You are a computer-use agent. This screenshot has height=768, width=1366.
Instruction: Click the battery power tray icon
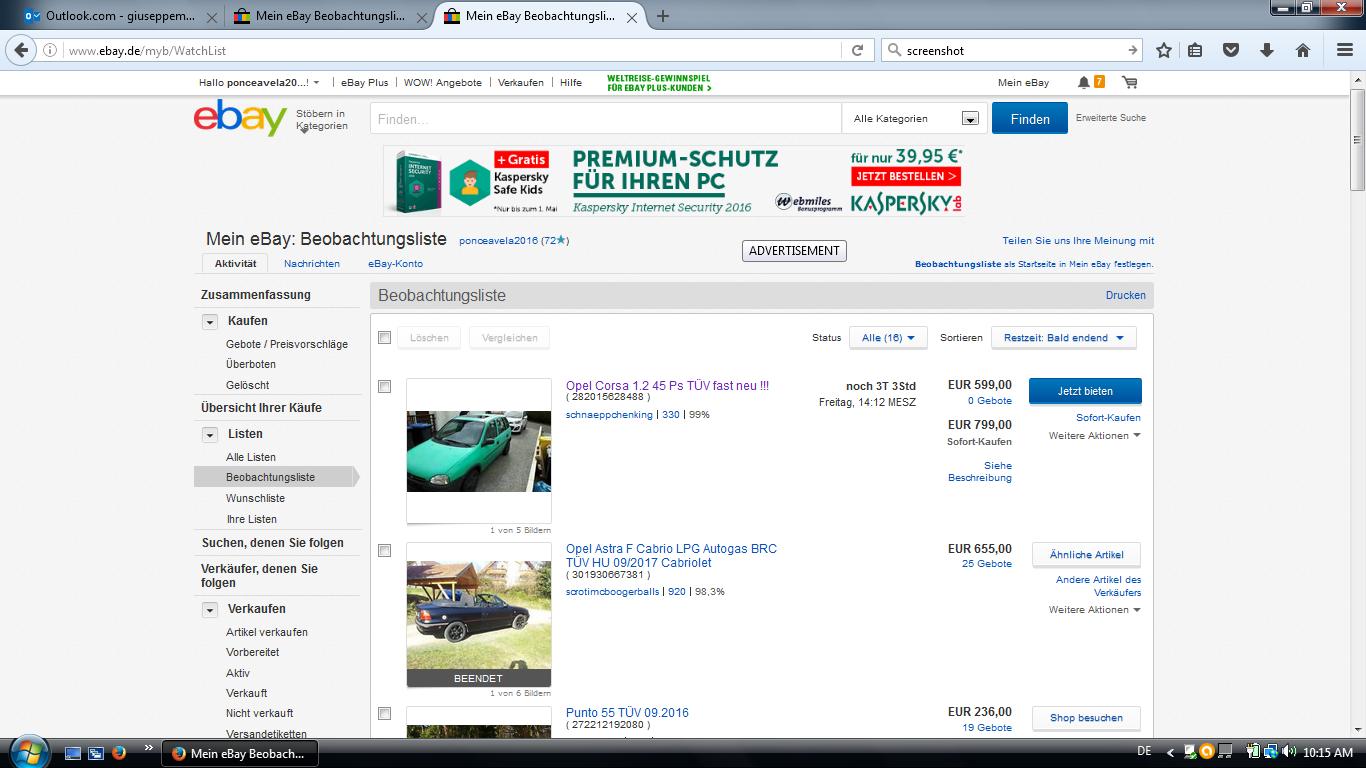click(x=1253, y=752)
